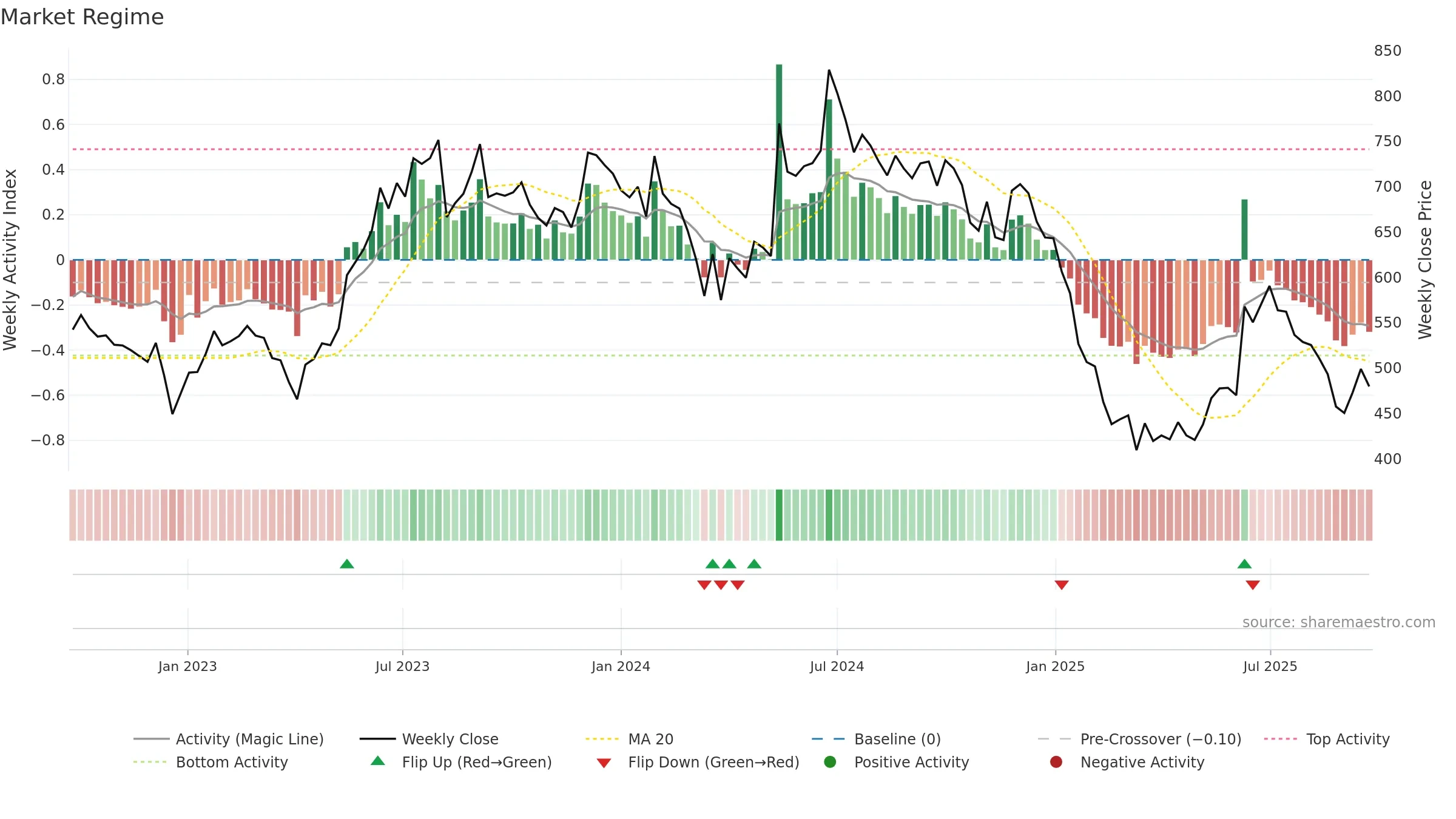The image size is (1456, 819).
Task: Click the Jul 2025 axis label
Action: [x=1270, y=666]
